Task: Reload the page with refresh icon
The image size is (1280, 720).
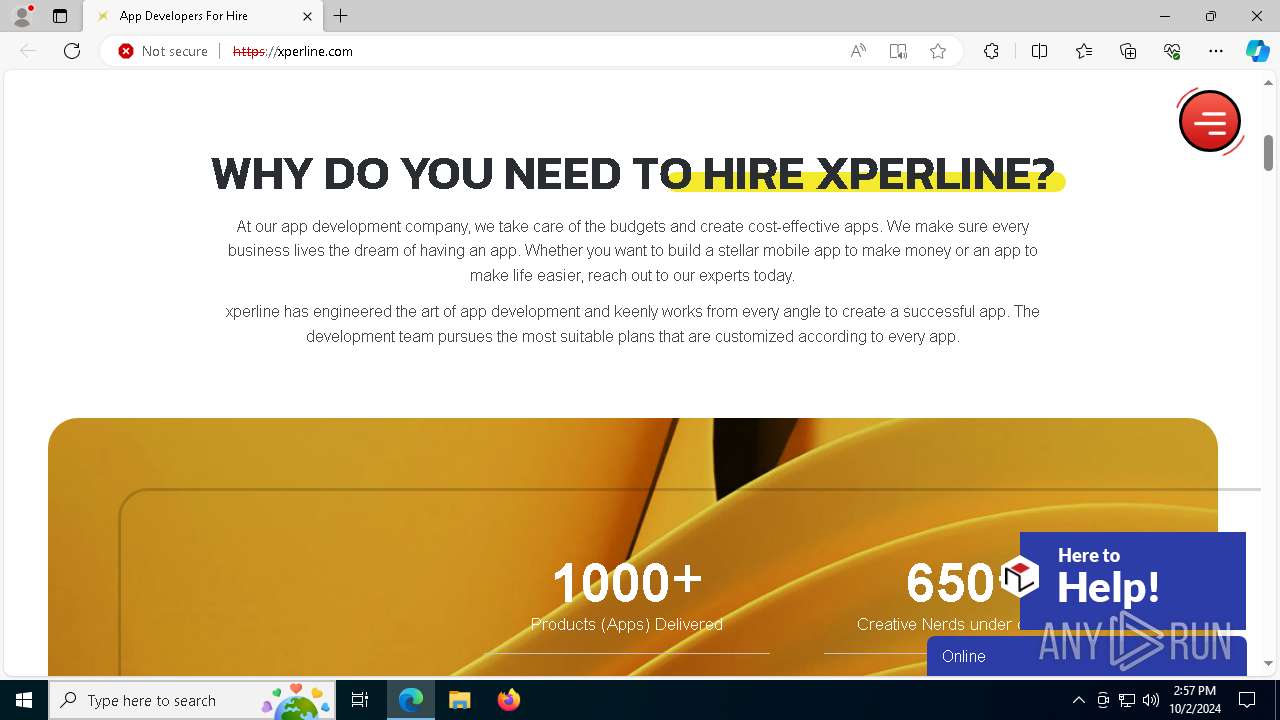Action: pos(72,51)
